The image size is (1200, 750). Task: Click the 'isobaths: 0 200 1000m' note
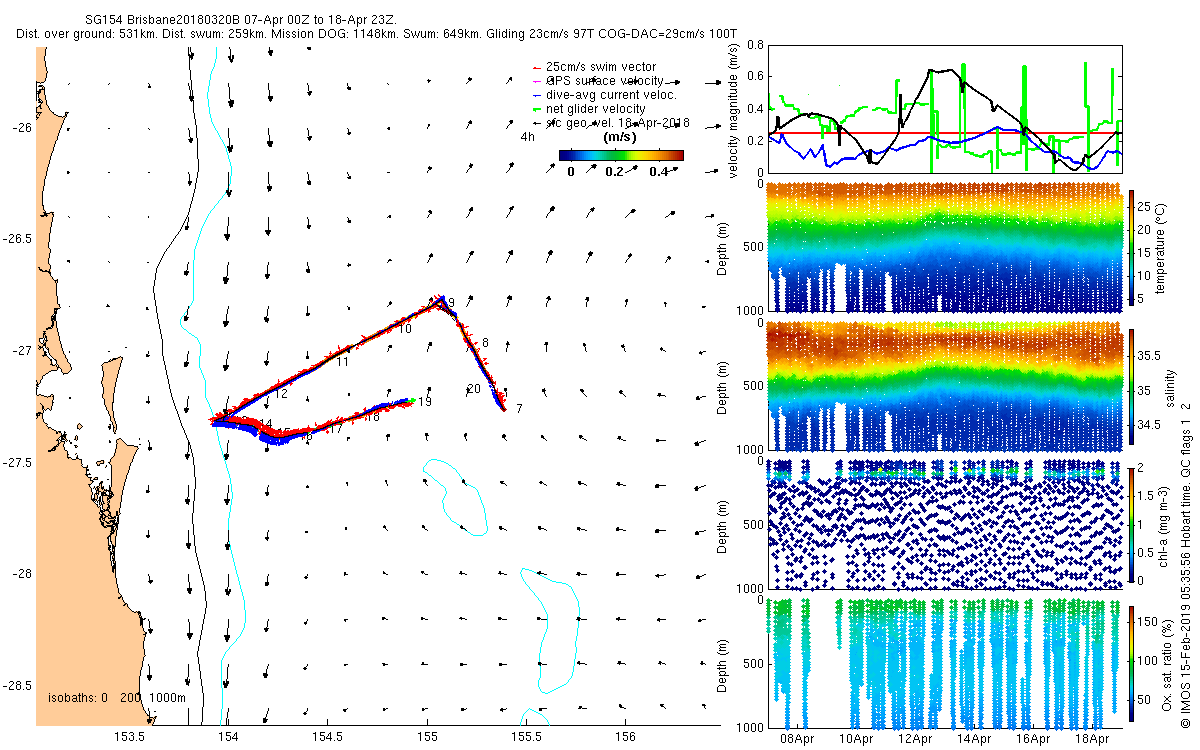tap(116, 697)
